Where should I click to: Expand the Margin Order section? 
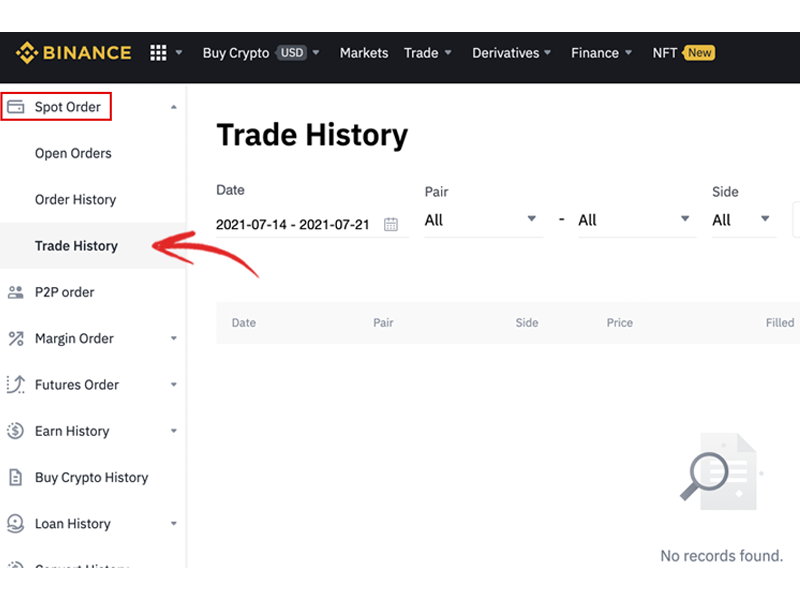(x=173, y=338)
